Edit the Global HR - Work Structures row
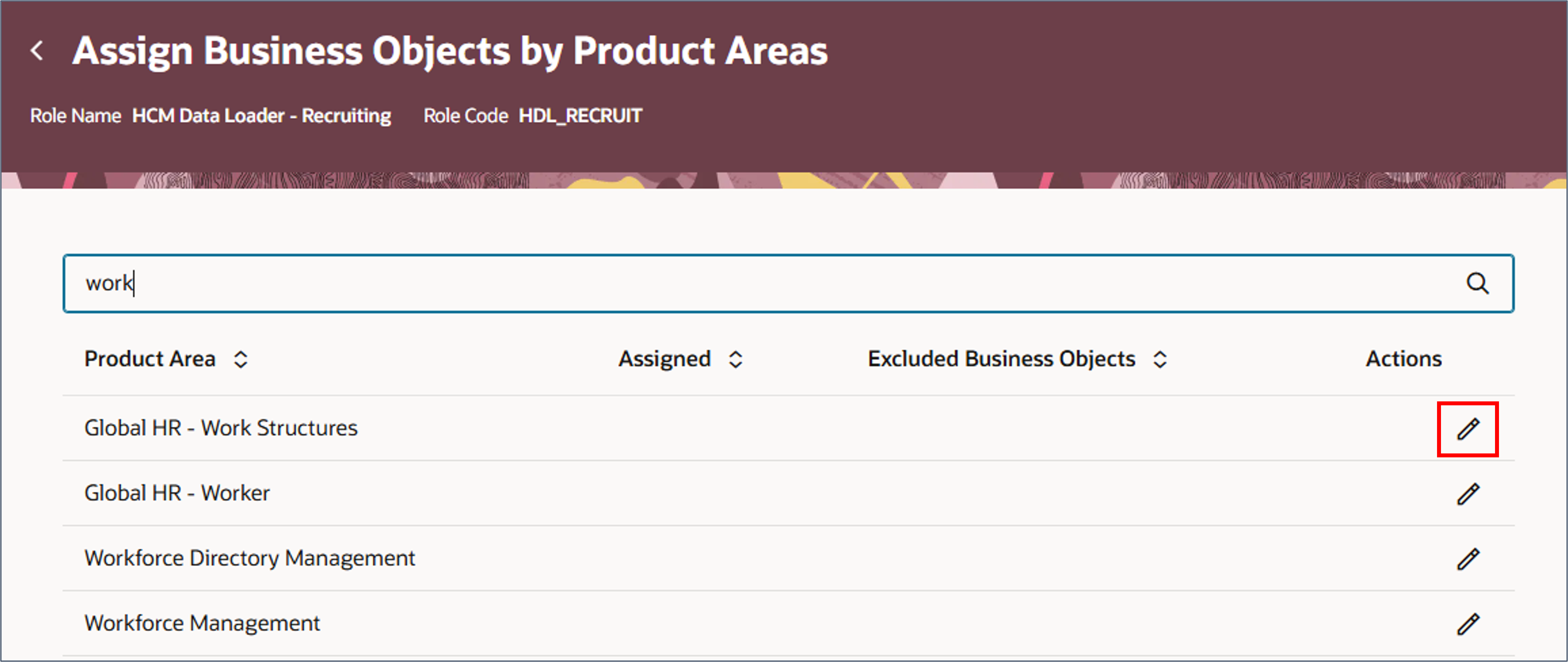The height and width of the screenshot is (662, 1568). point(1467,429)
